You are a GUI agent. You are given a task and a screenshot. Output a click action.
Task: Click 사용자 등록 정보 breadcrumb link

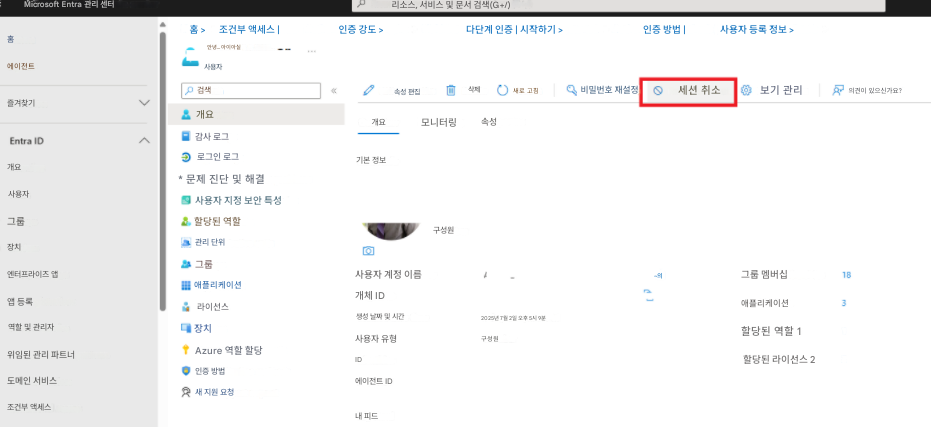[753, 29]
